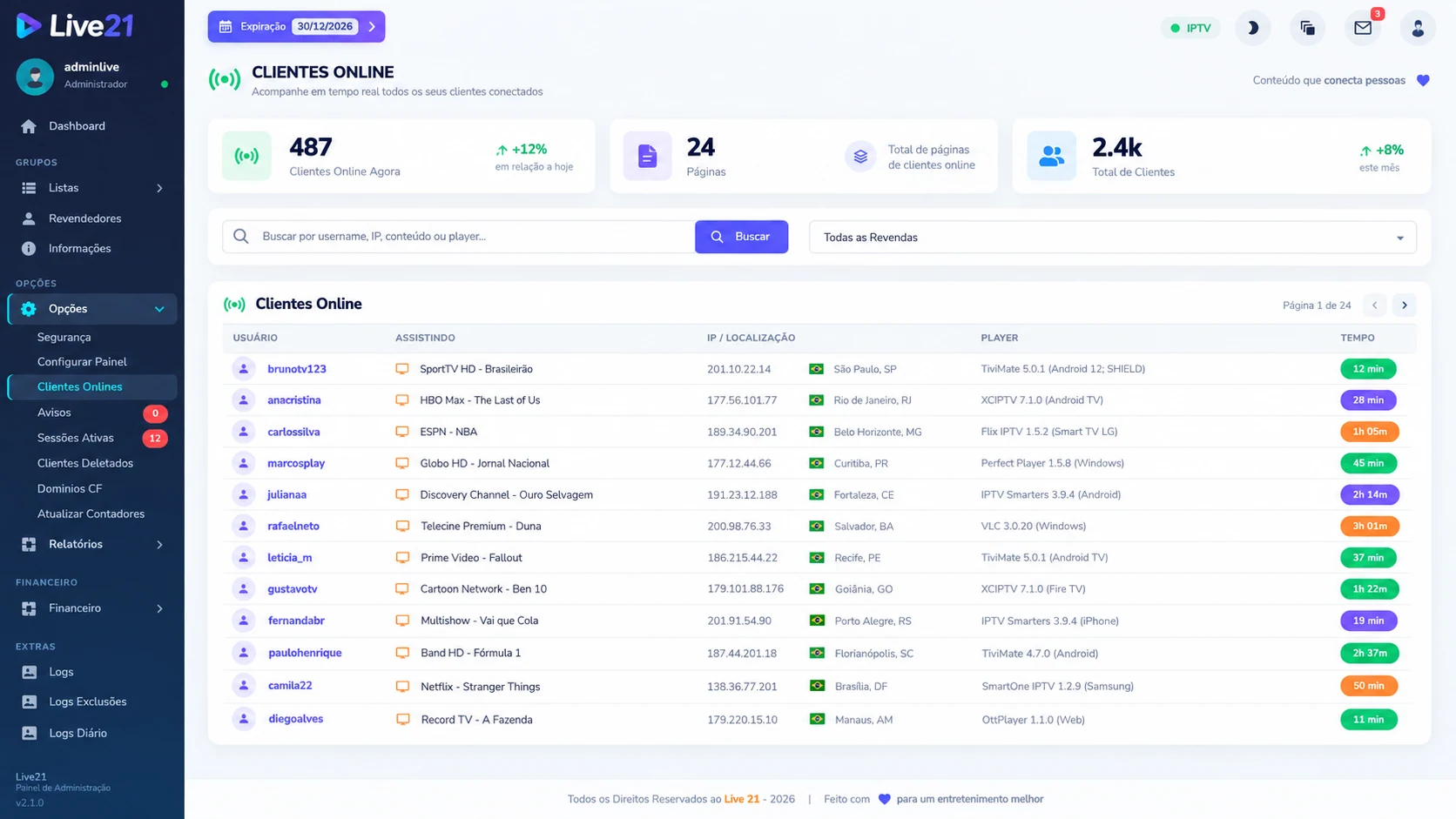The width and height of the screenshot is (1456, 819).
Task: Click the 3h 01m time badge for rafaelneto
Action: point(1369,526)
